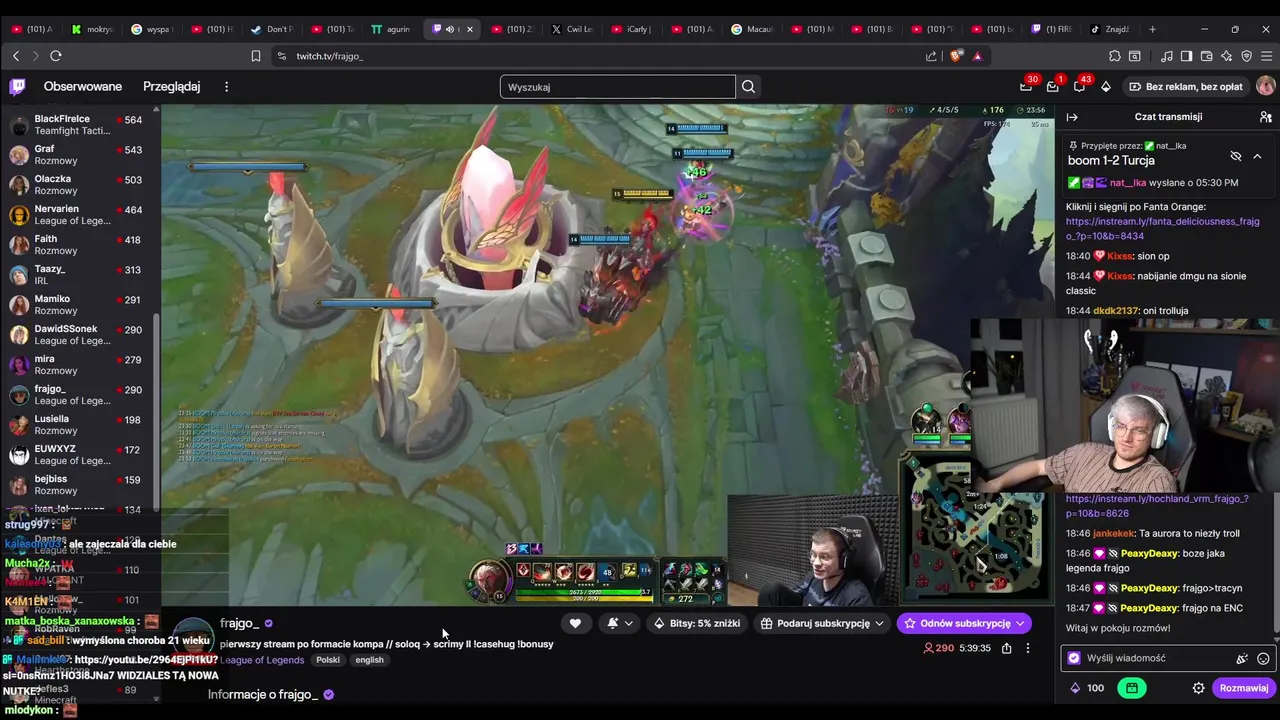Switch to the iCarly browser tab
Image resolution: width=1280 pixels, height=720 pixels.
(x=631, y=29)
